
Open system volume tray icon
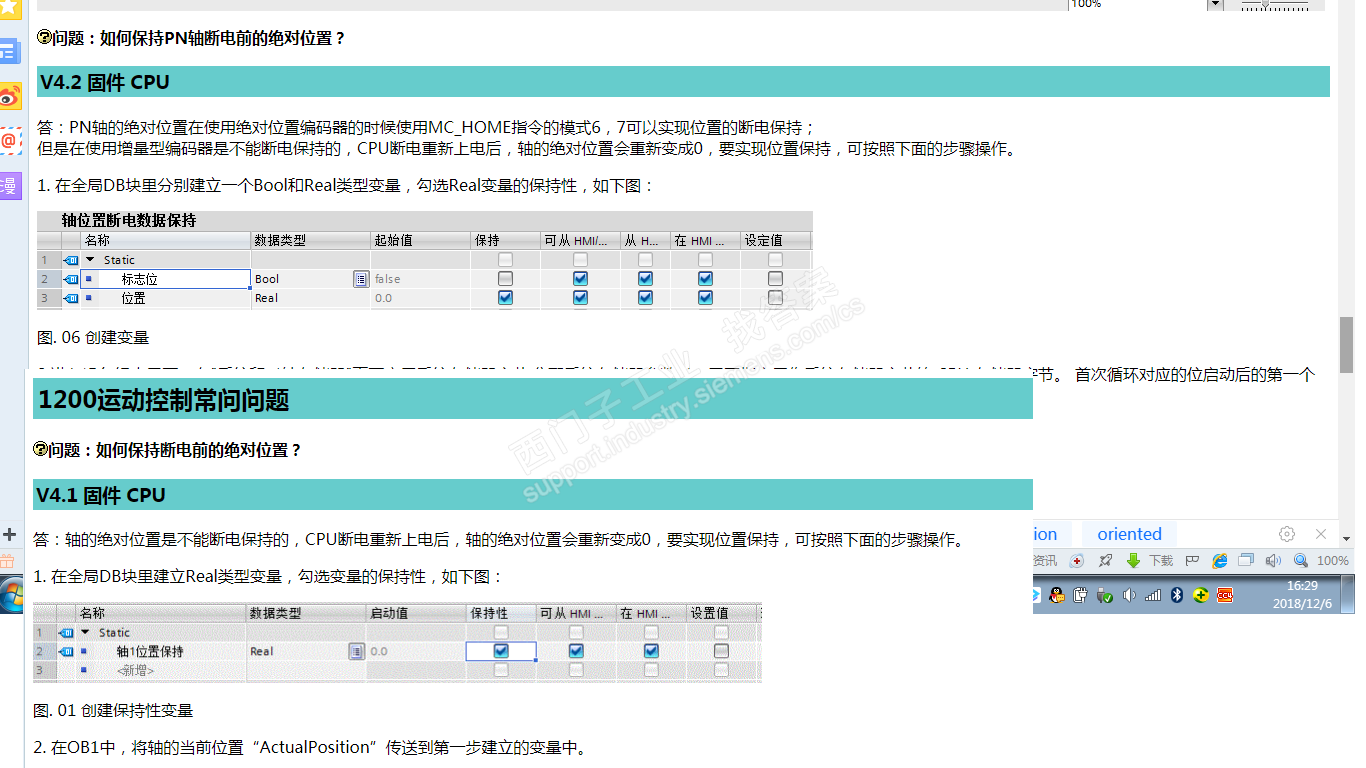pyautogui.click(x=1129, y=595)
